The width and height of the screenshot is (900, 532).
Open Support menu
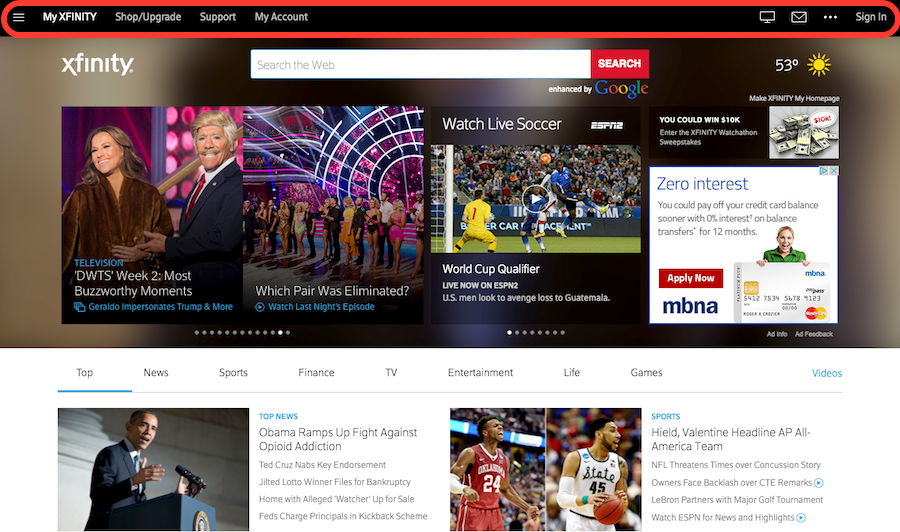pyautogui.click(x=218, y=17)
